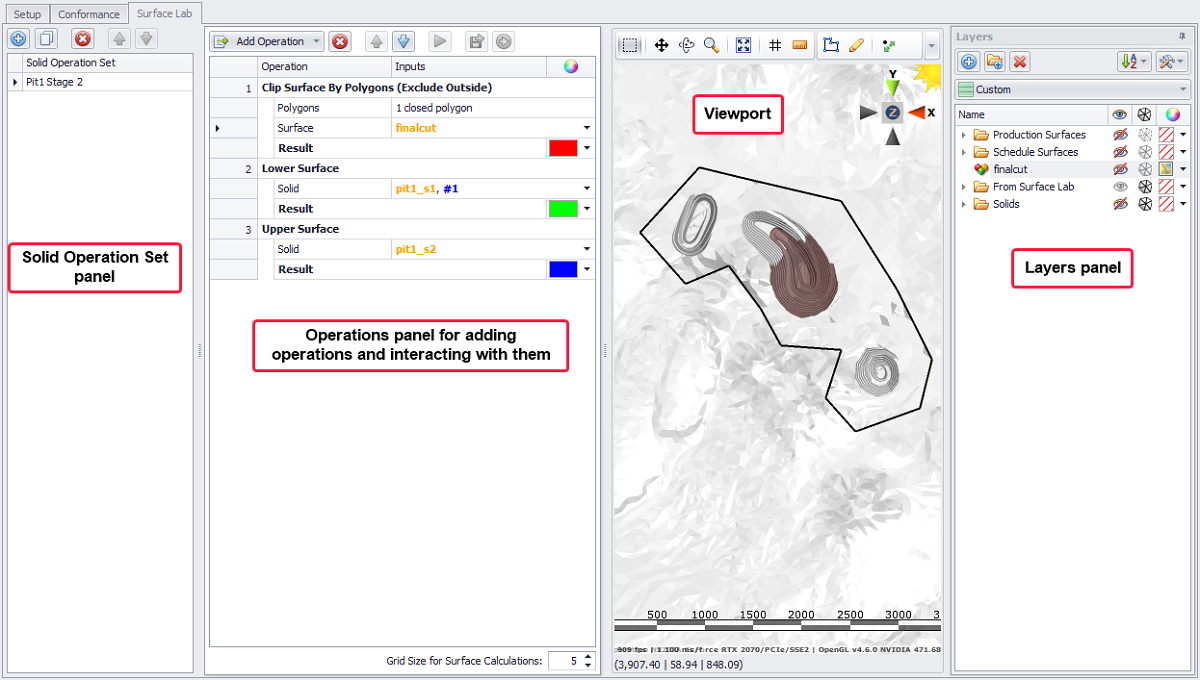
Task: Select the magnifier zoom tool
Action: click(711, 45)
